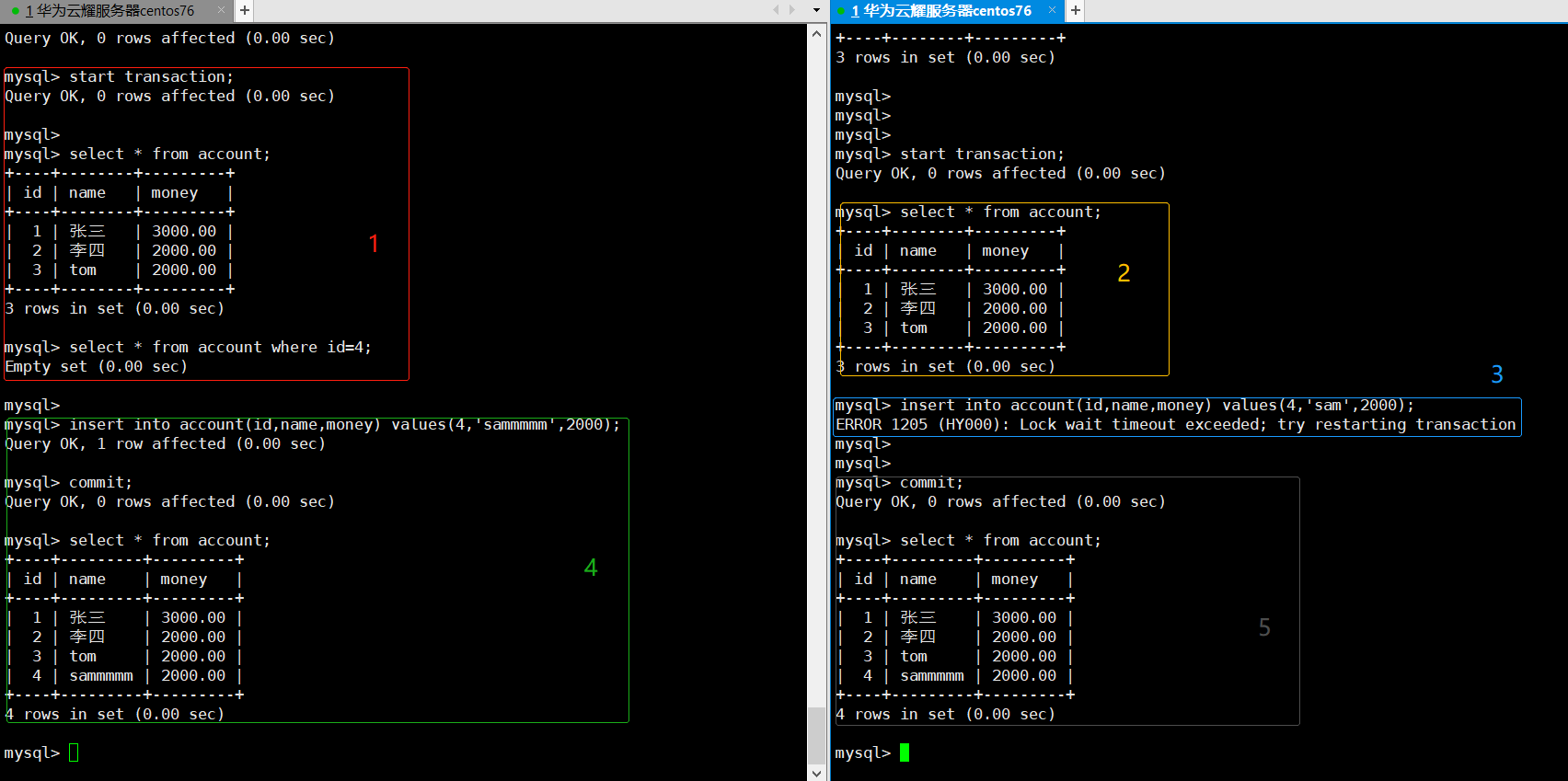Open a new tab in the left pane
Image resolution: width=1568 pixels, height=781 pixels.
(245, 10)
